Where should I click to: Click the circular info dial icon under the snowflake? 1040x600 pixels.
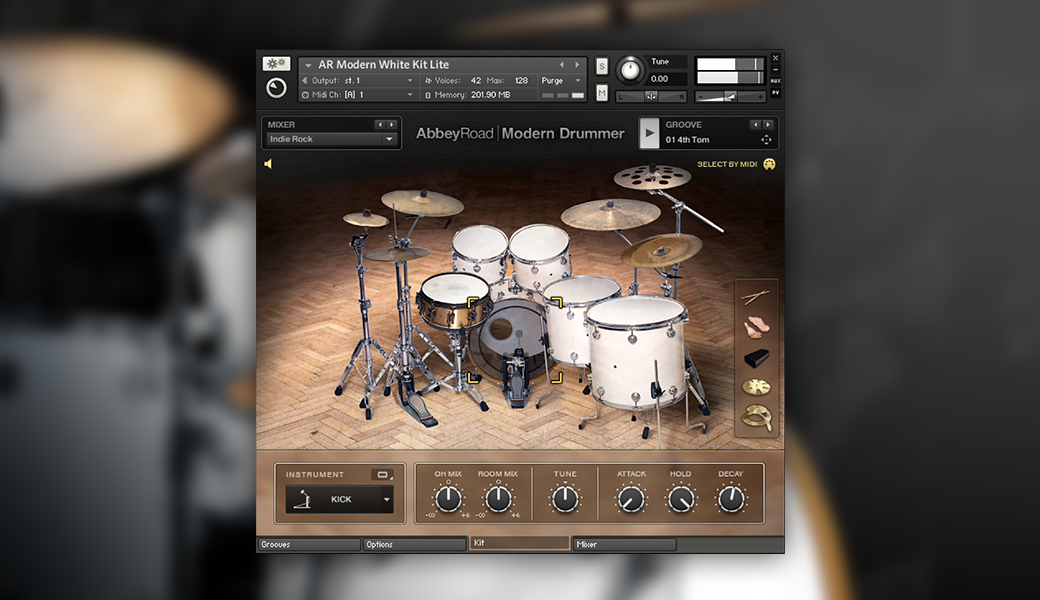coord(276,88)
